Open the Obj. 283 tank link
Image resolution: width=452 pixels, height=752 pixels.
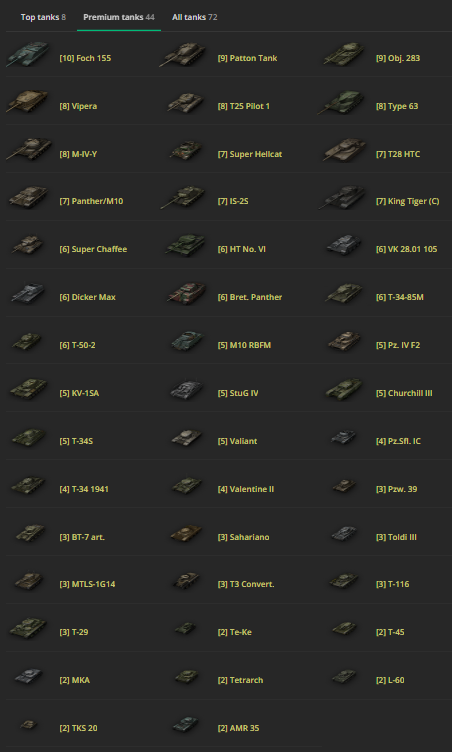point(398,58)
